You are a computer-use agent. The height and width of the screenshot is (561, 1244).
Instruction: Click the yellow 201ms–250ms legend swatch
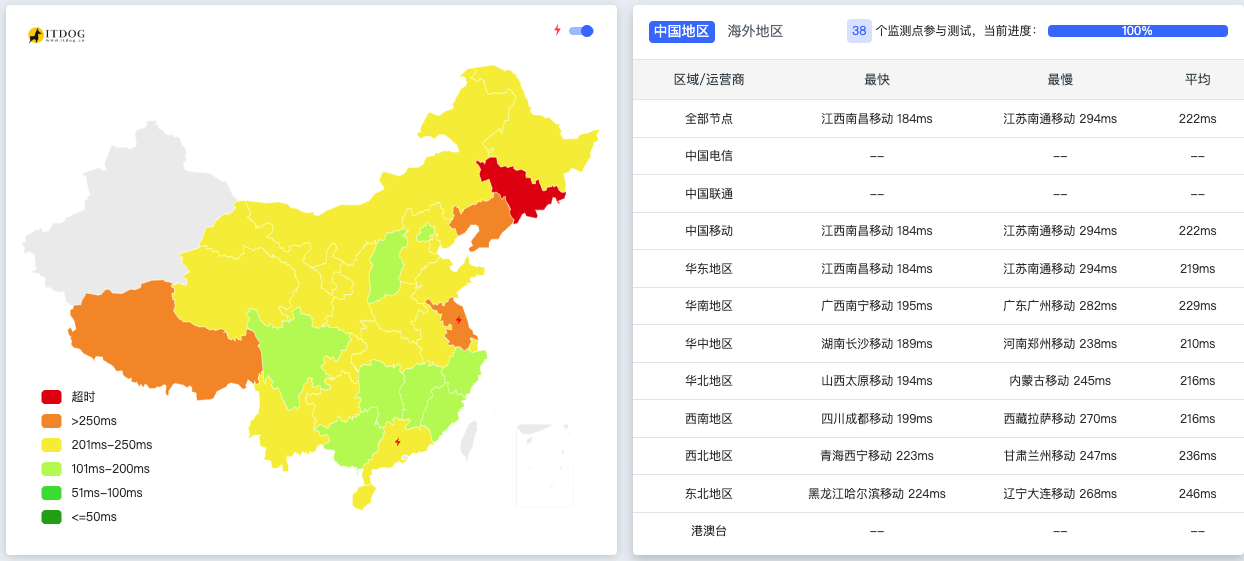(x=51, y=445)
